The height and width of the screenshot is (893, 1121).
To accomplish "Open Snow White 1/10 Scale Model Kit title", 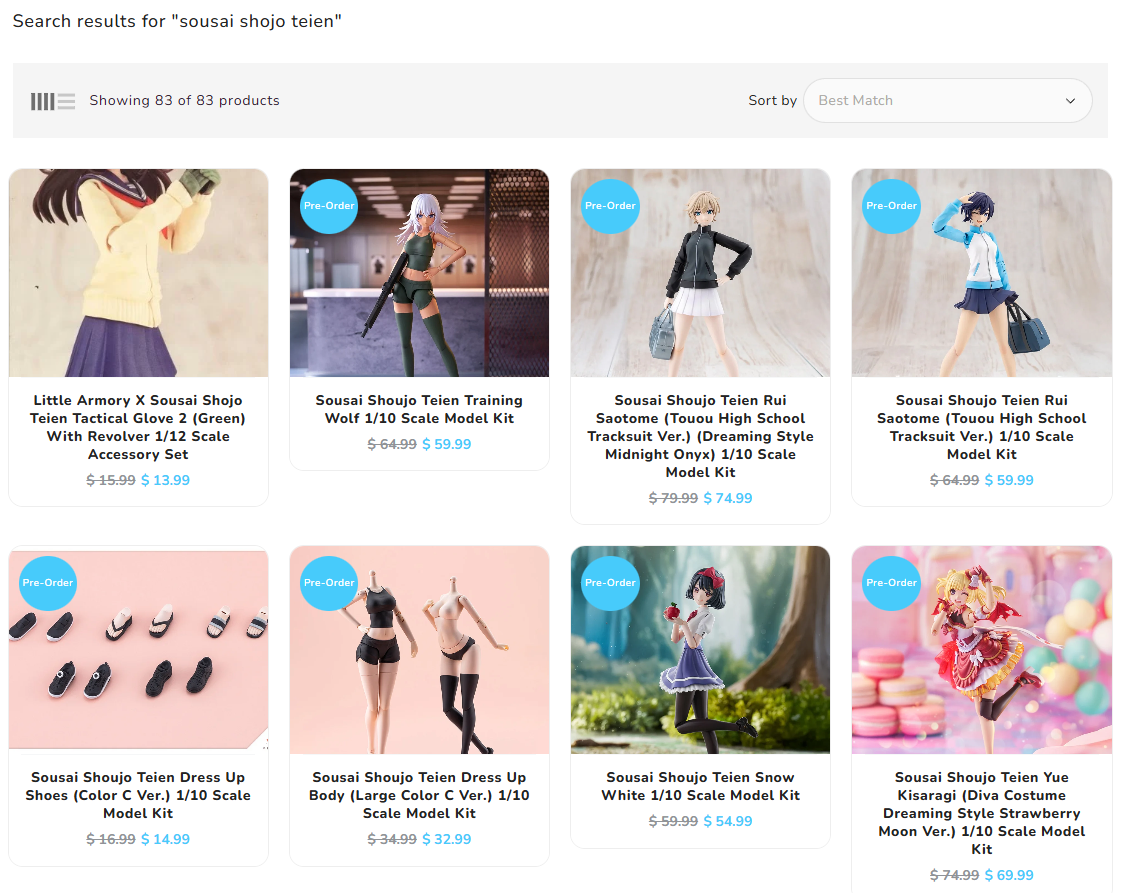I will (701, 786).
